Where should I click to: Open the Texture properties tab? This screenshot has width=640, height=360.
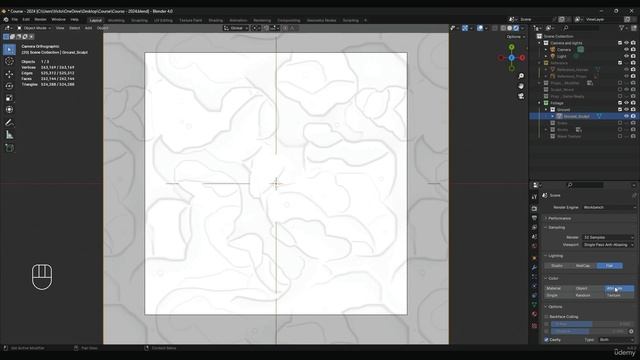pos(534,326)
